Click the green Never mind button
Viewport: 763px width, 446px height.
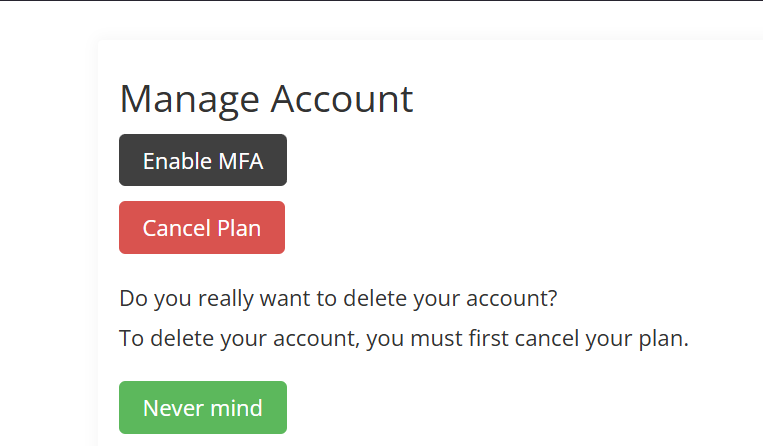(x=203, y=408)
